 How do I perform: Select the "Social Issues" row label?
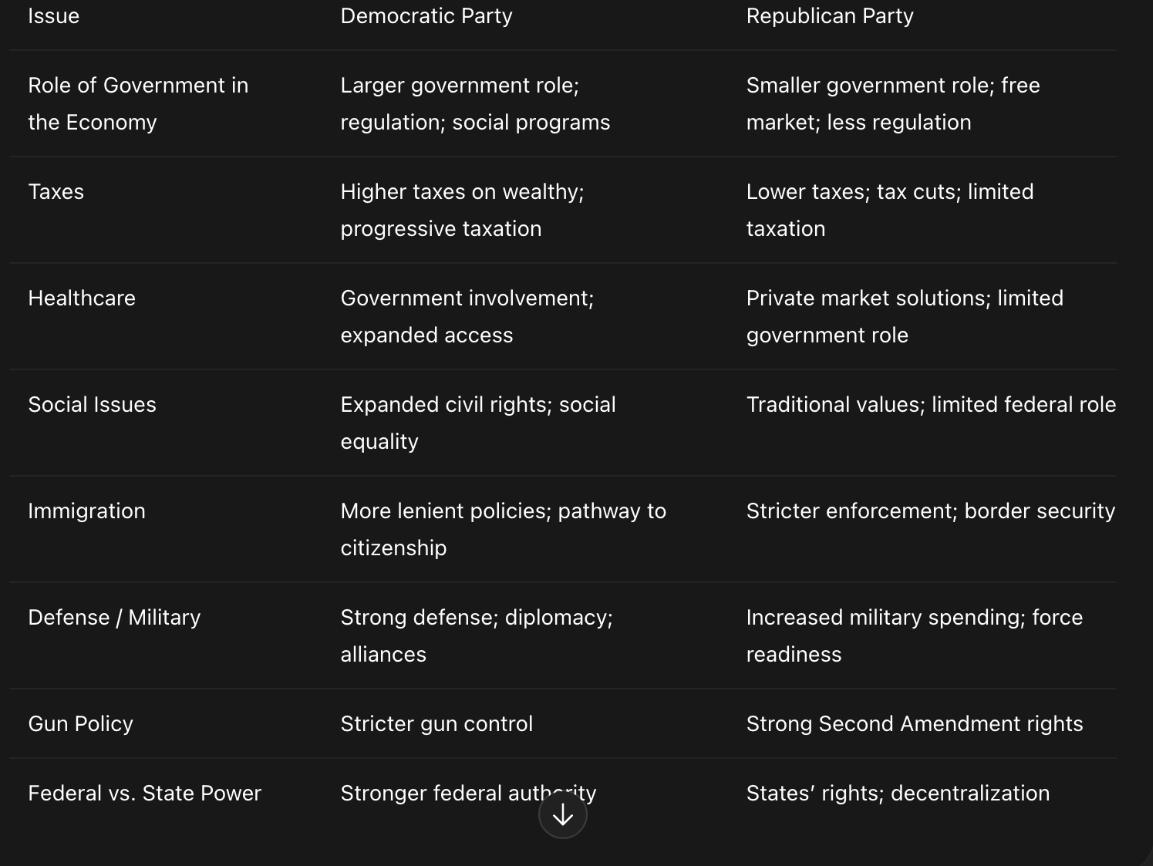tap(92, 404)
